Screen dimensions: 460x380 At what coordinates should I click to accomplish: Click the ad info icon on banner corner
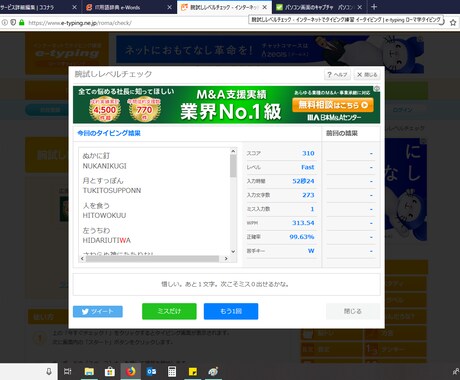click(x=376, y=89)
